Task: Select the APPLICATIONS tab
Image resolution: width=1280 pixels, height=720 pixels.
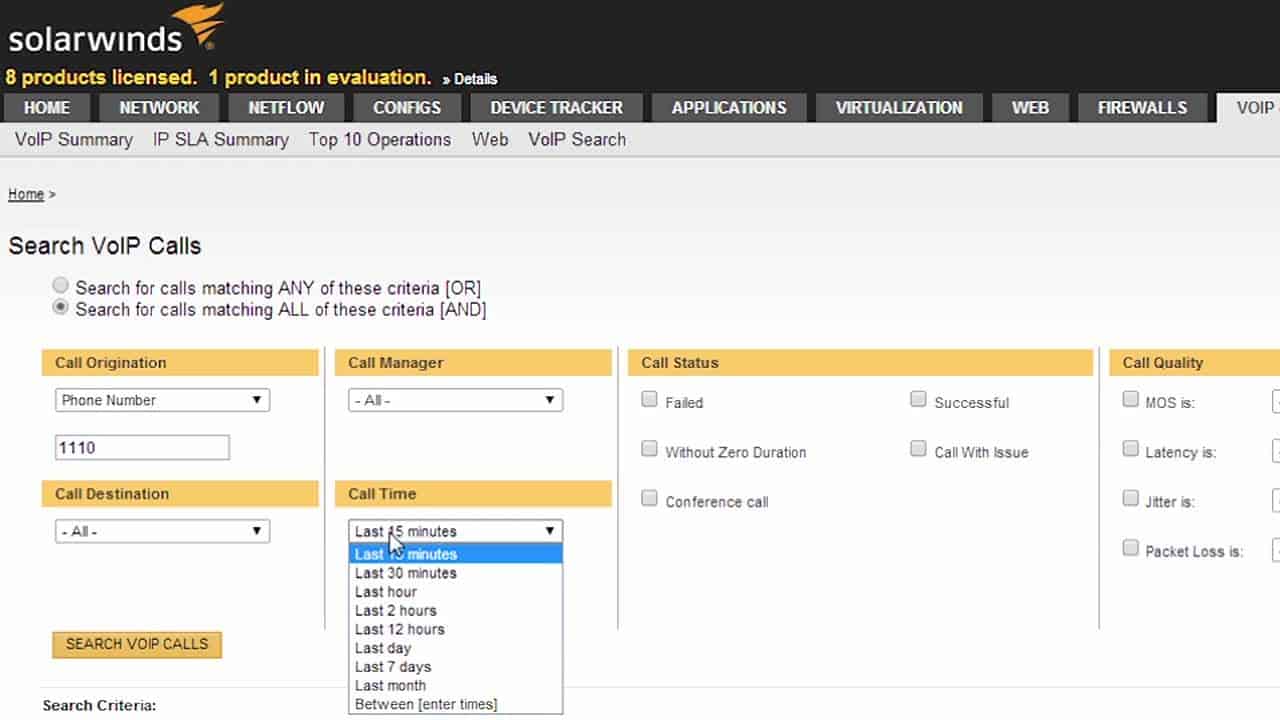Action: point(729,108)
